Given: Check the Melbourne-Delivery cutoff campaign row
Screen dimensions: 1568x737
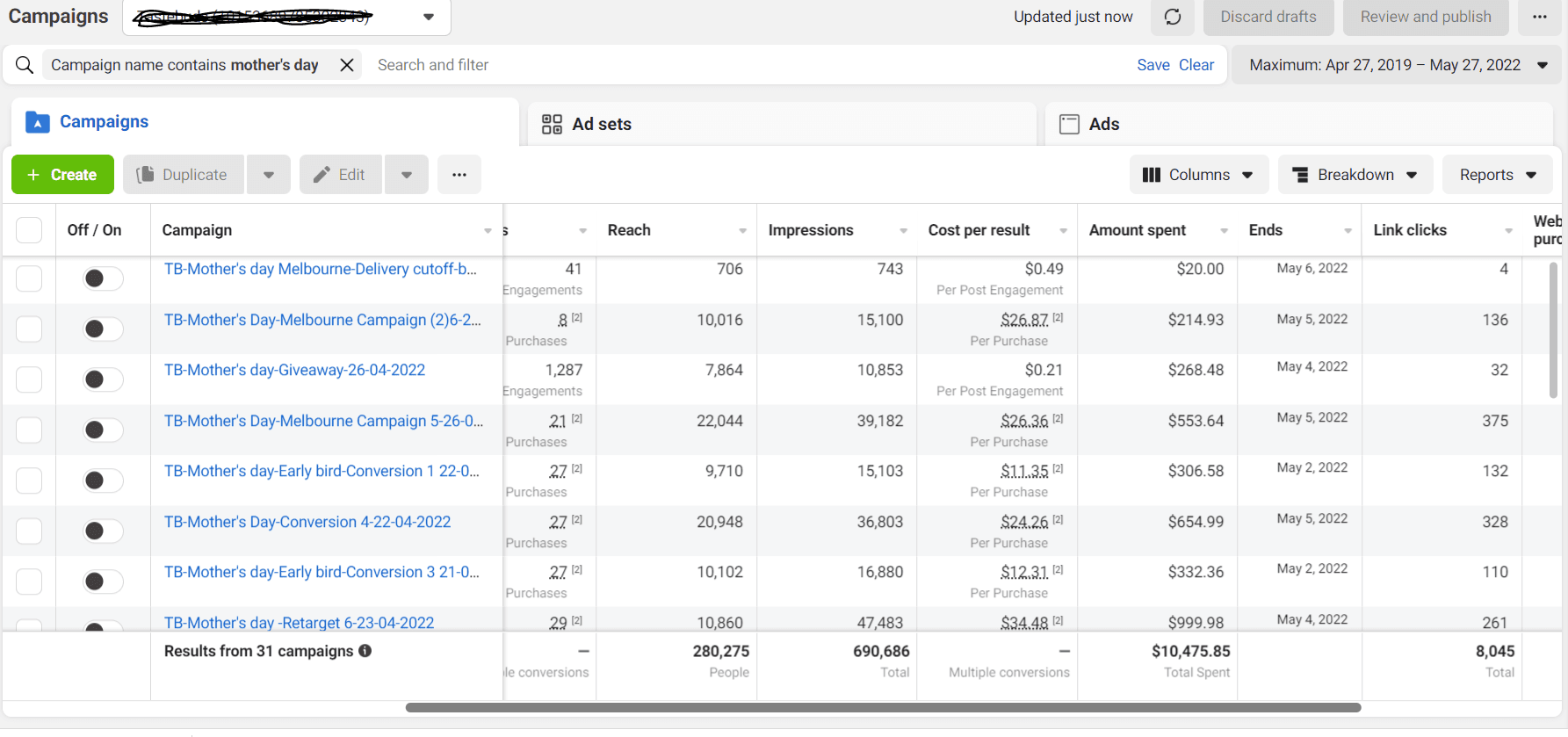Looking at the screenshot, I should coord(29,278).
